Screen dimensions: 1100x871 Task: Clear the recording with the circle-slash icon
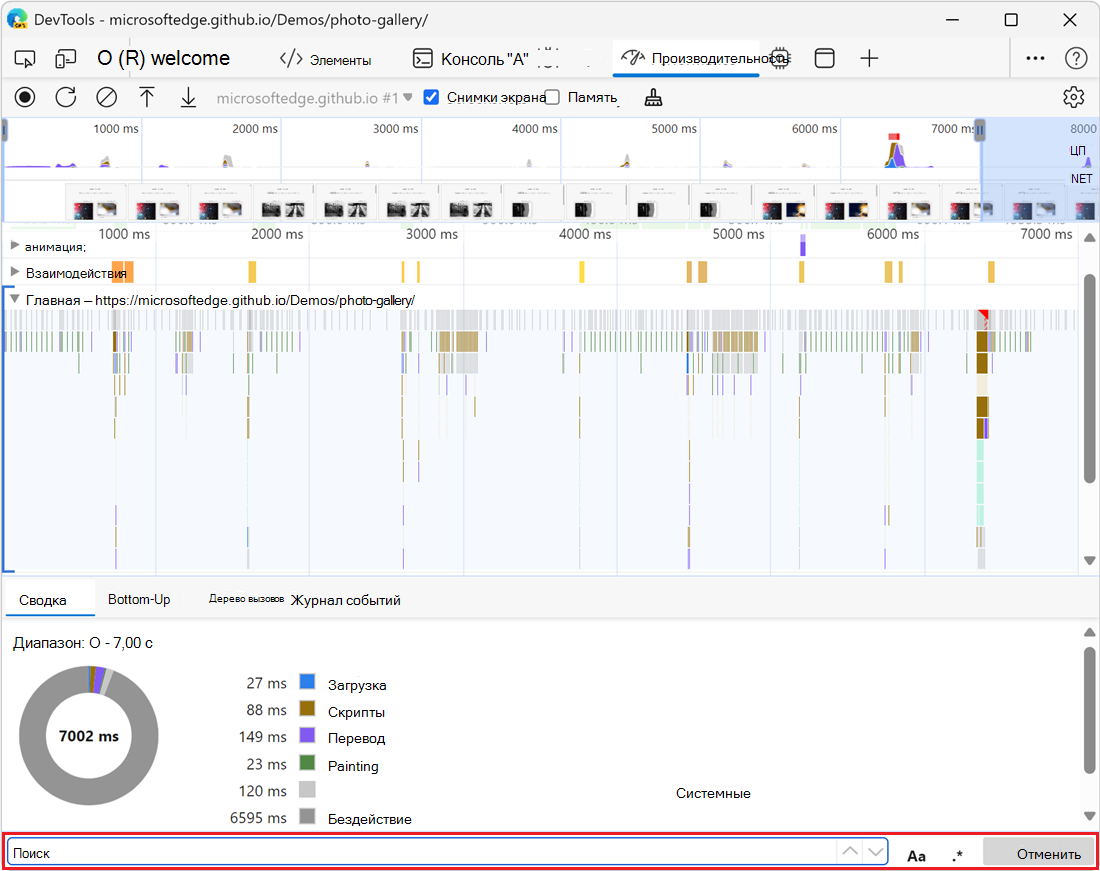coord(107,97)
